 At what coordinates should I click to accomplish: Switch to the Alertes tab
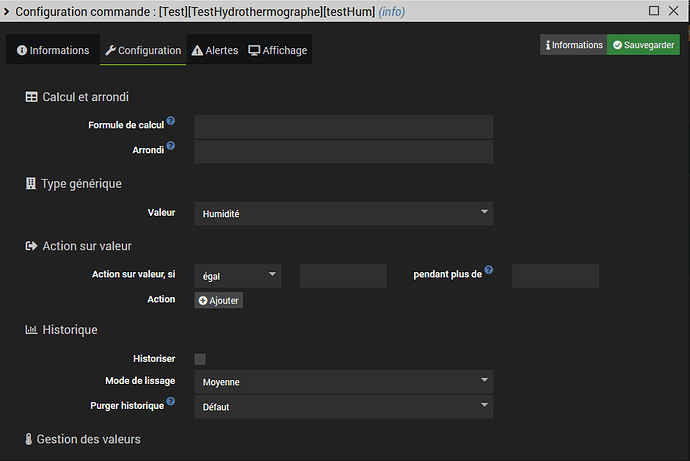[x=214, y=50]
